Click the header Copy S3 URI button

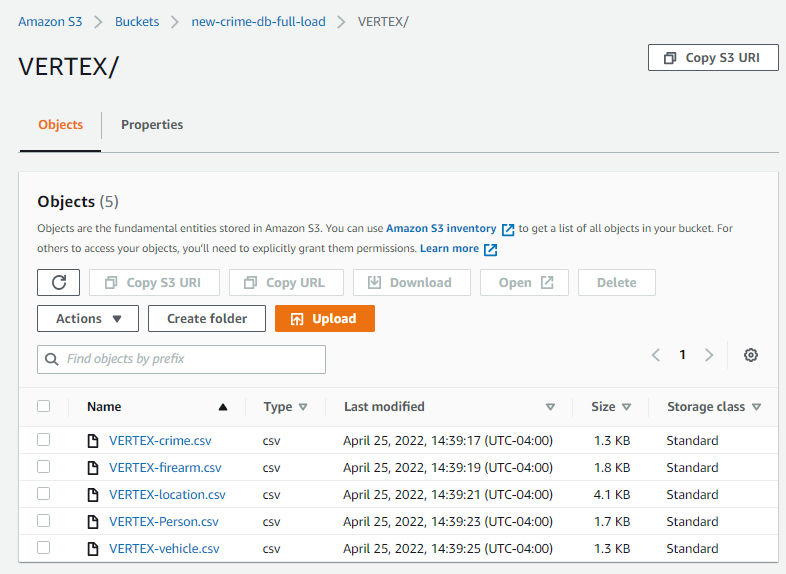tap(713, 58)
